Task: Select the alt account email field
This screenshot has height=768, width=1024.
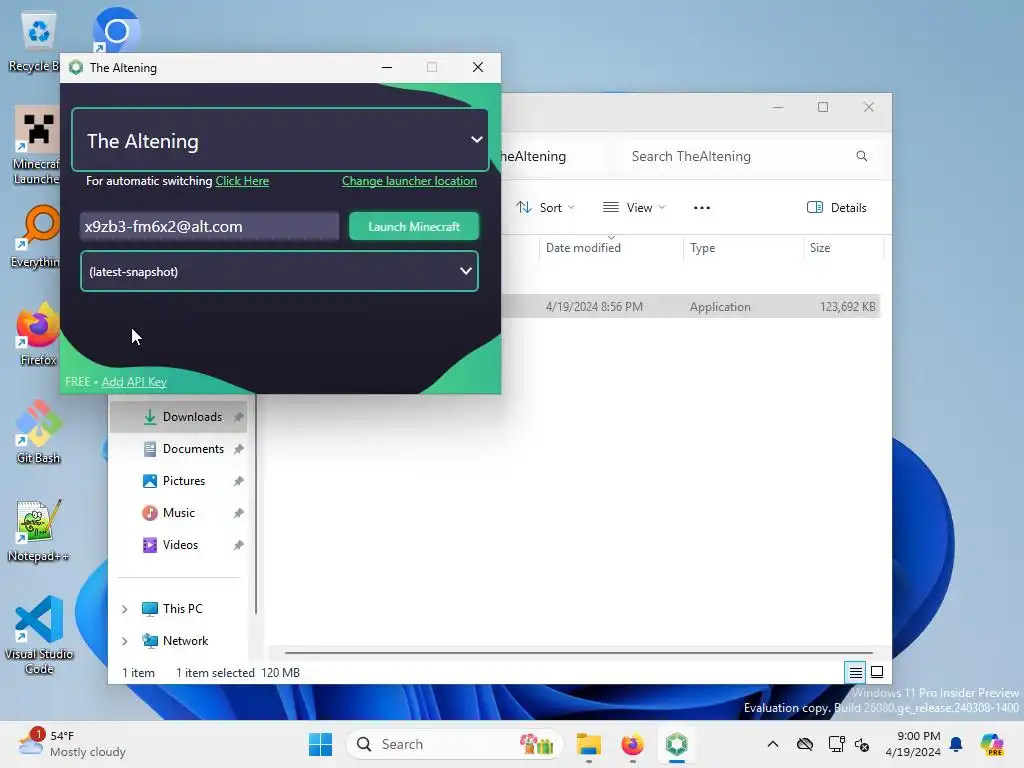Action: 210,226
